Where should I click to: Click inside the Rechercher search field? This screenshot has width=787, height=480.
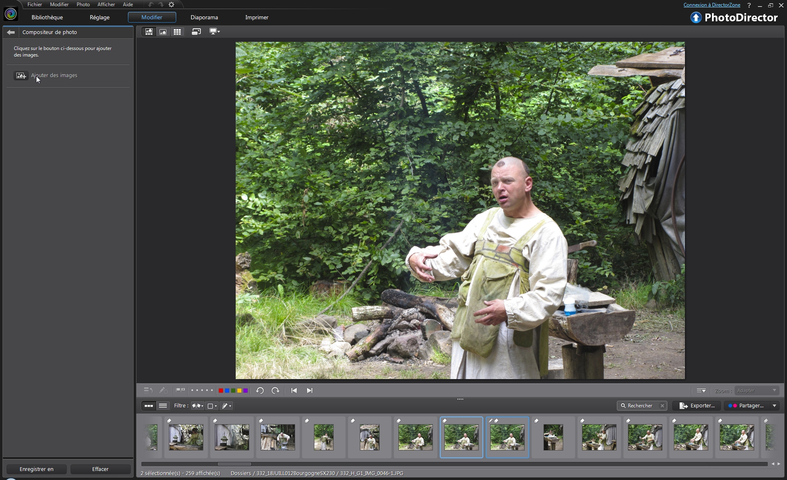[x=642, y=406]
